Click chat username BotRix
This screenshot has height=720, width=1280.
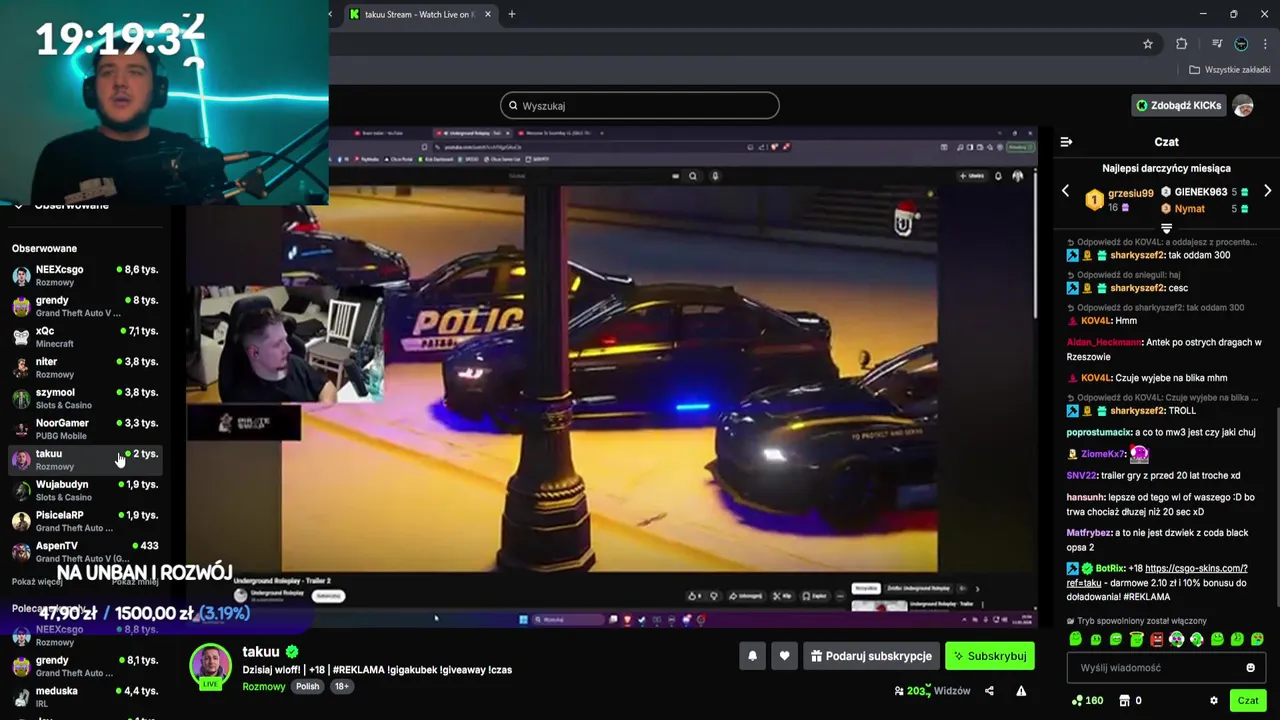coord(1110,568)
